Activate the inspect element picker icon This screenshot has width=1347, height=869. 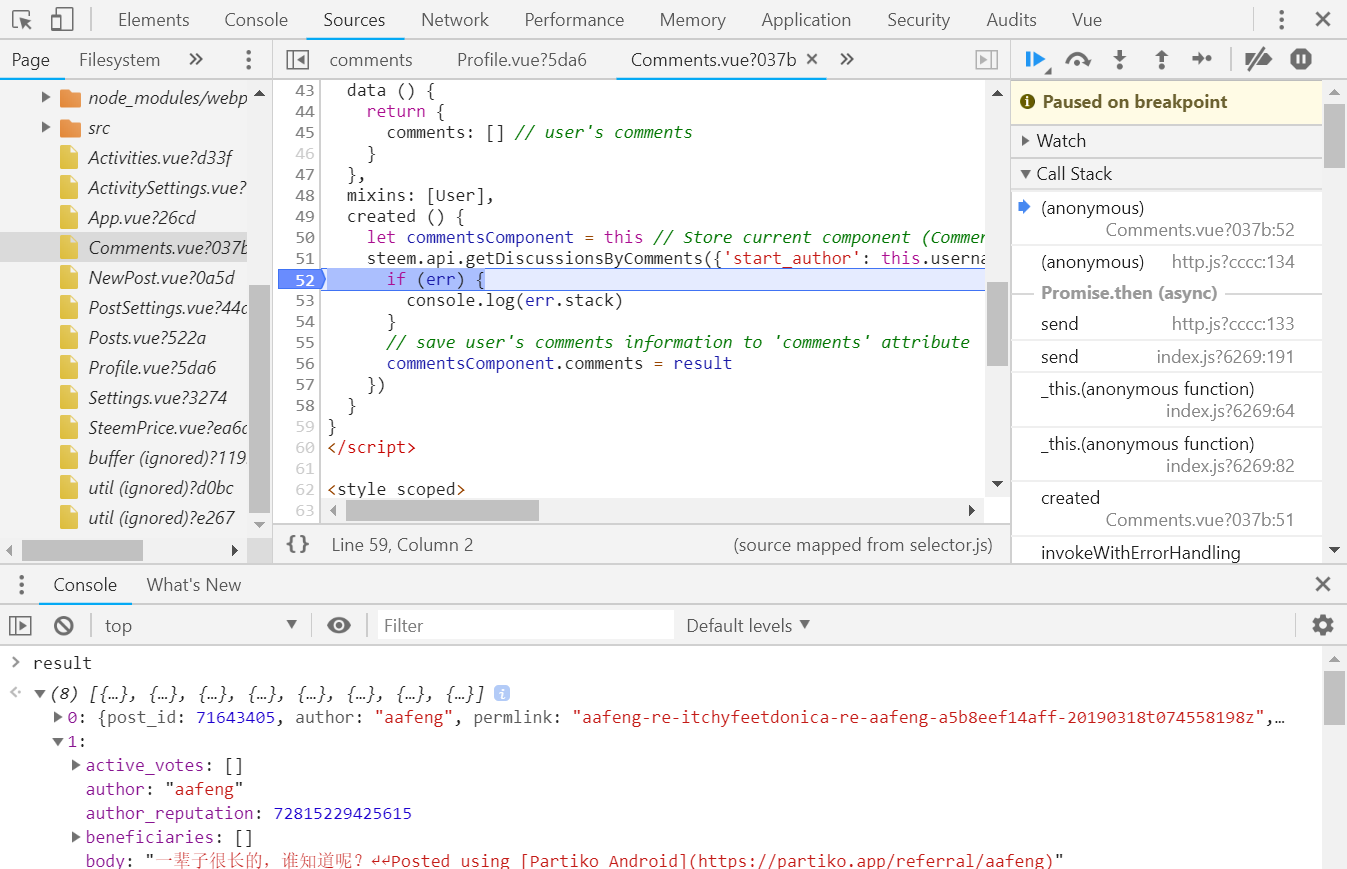[22, 19]
